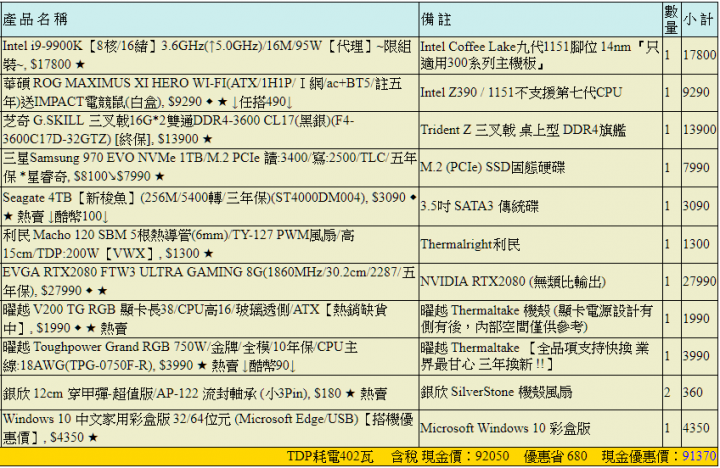Viewport: 720px width, 468px height.
Task: Click the Trident Z remark cell
Action: pyautogui.click(x=540, y=130)
